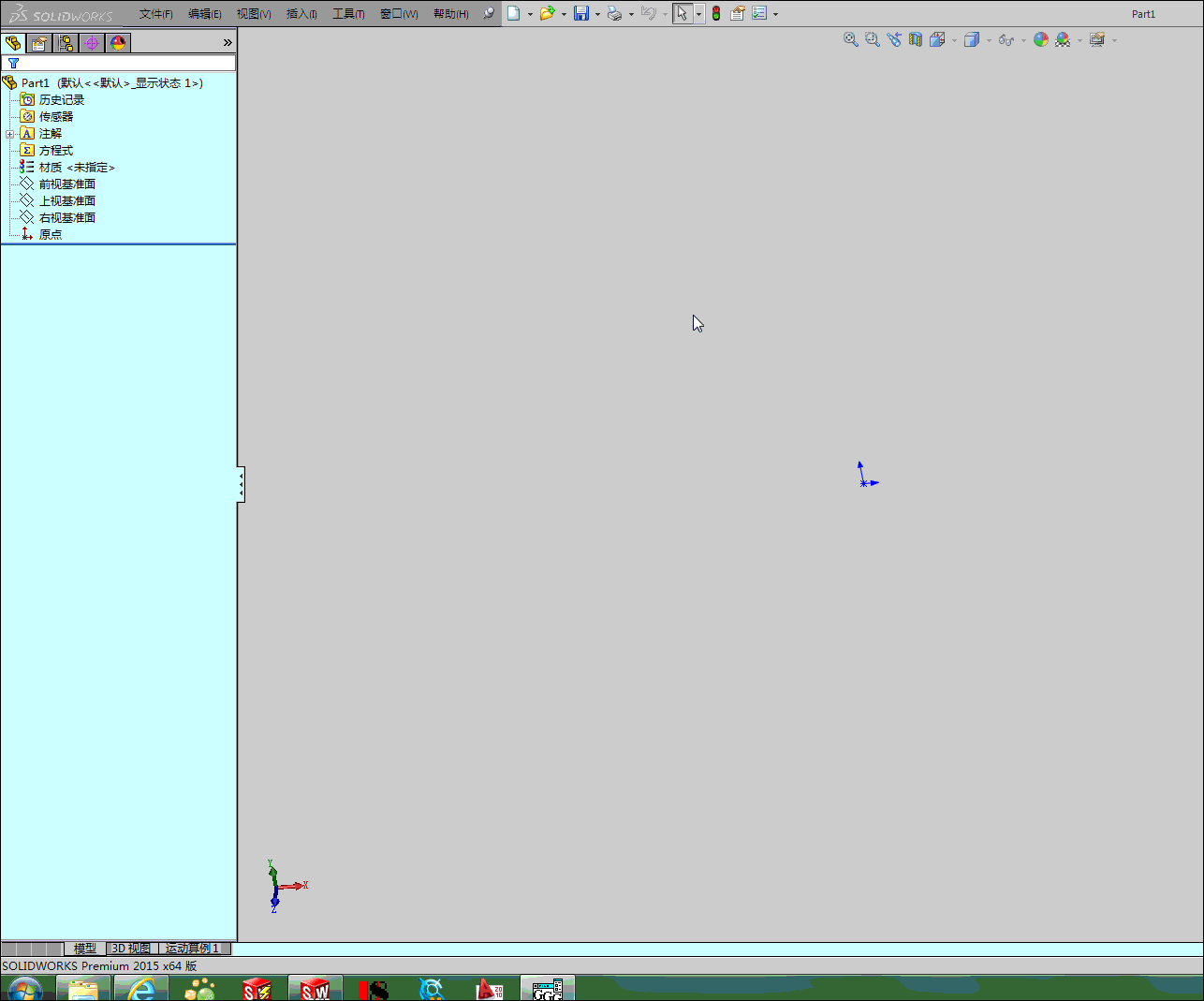The width and height of the screenshot is (1204, 1001).
Task: Open File Explorer from taskbar
Action: pos(83,989)
